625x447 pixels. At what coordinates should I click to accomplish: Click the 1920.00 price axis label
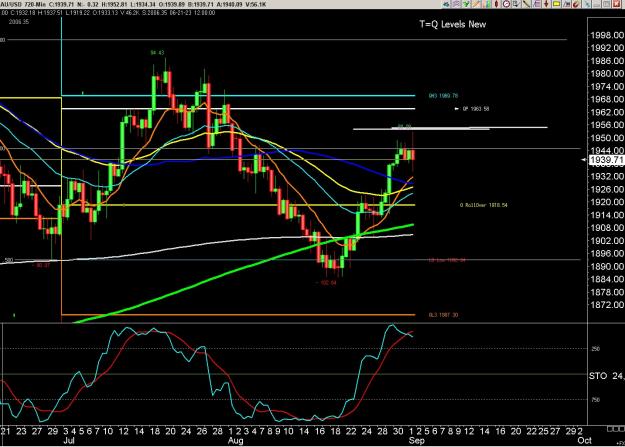click(607, 202)
